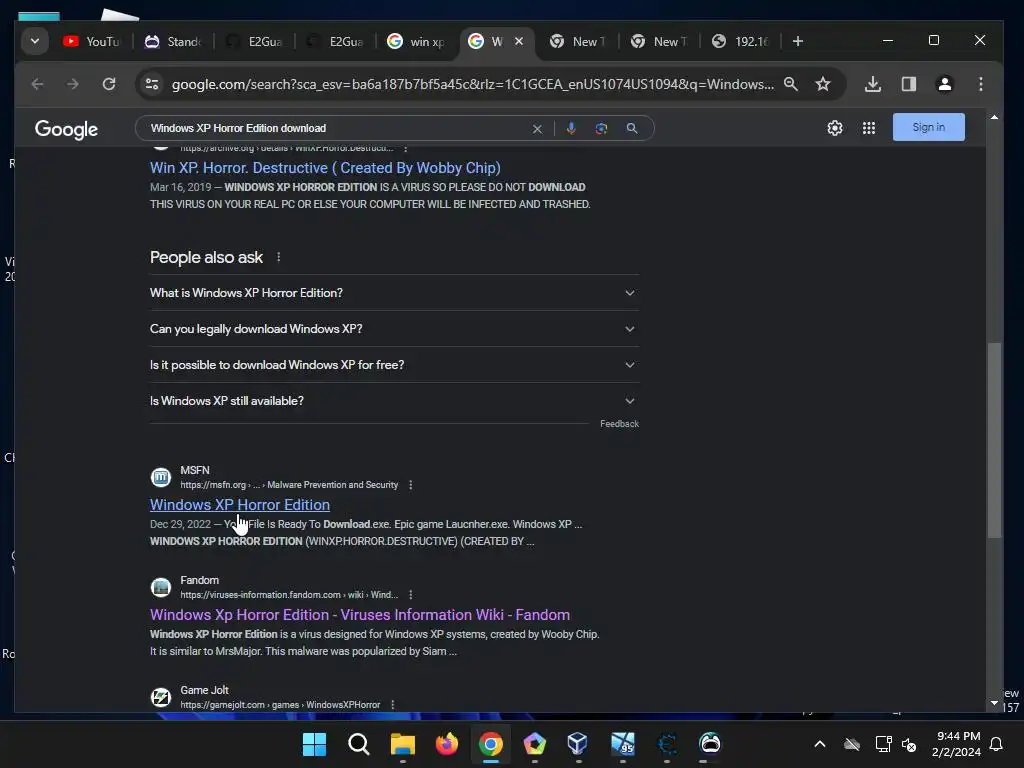Click the scrollbar down arrow
The image size is (1024, 768).
point(994,703)
